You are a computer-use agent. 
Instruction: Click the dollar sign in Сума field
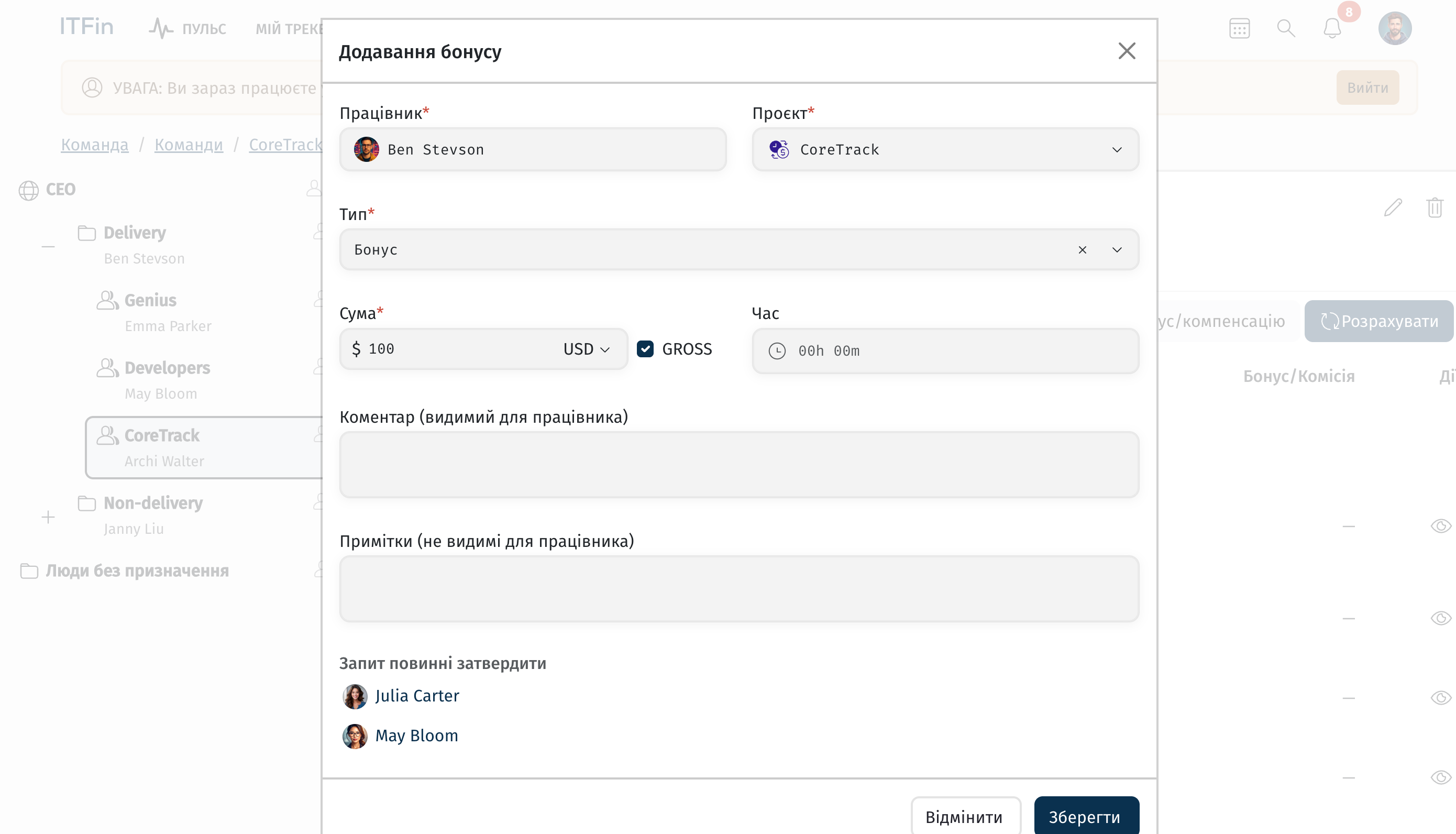[356, 349]
